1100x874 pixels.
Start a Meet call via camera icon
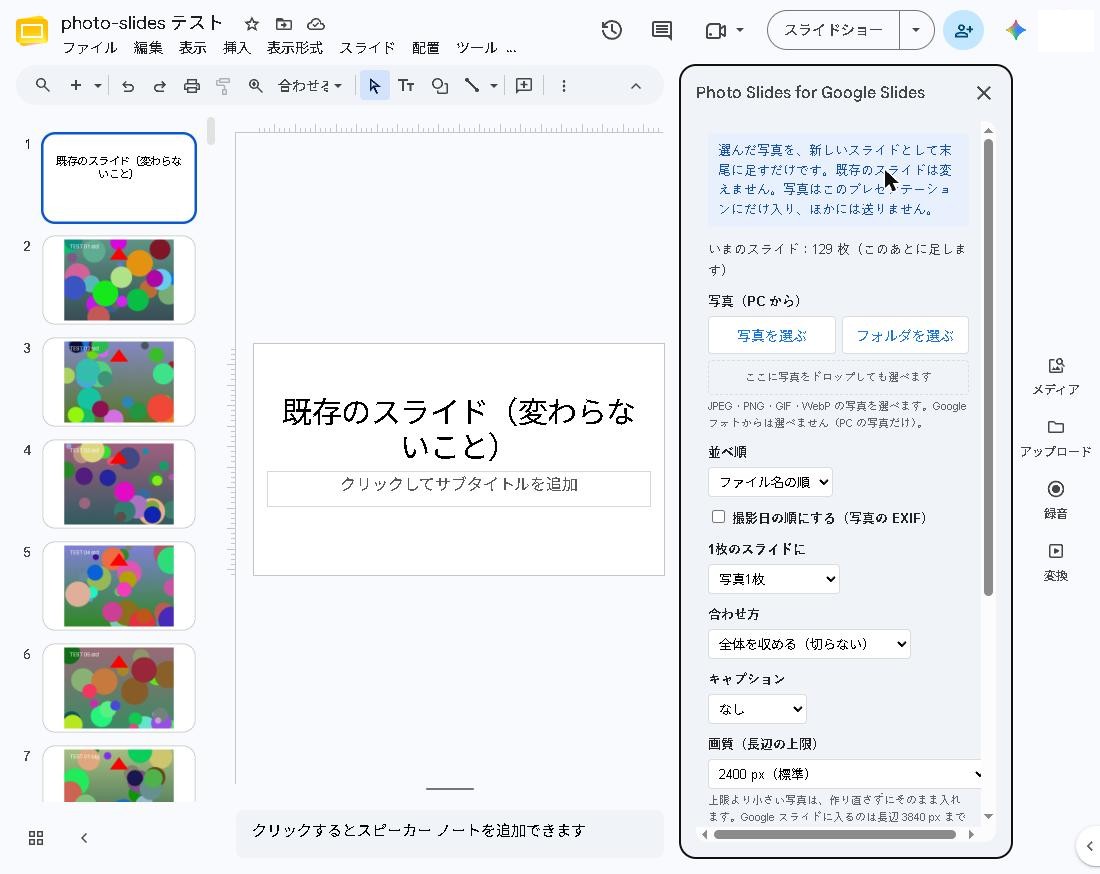pyautogui.click(x=715, y=31)
